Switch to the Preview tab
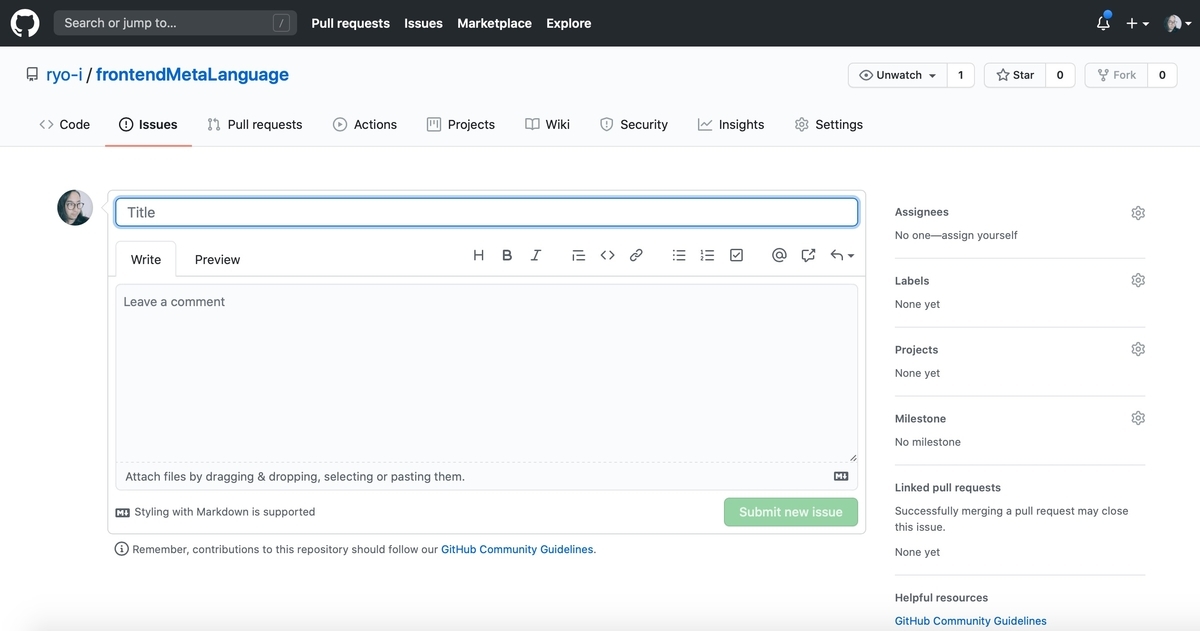Image resolution: width=1200 pixels, height=631 pixels. 217,259
